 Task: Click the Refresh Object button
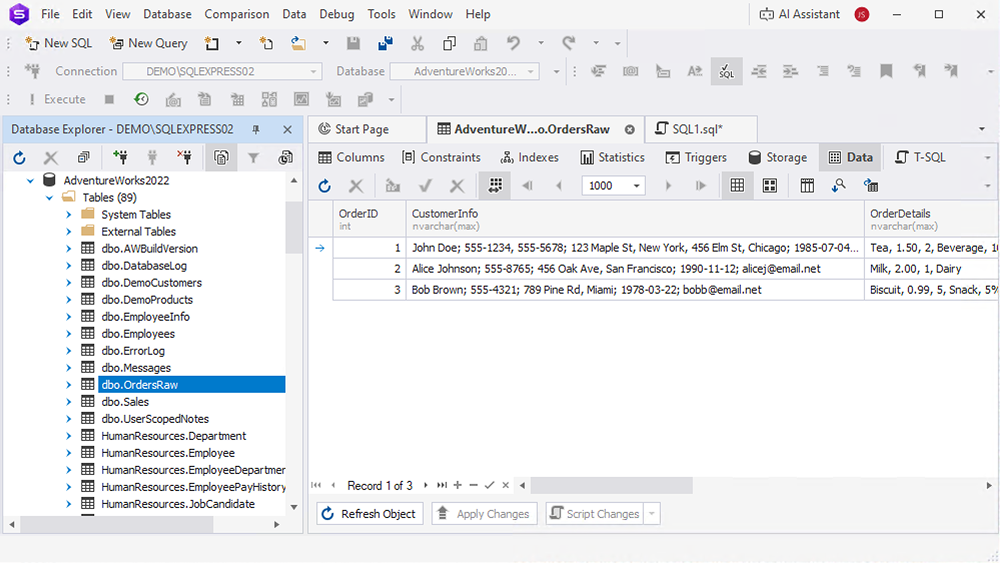[x=369, y=514]
